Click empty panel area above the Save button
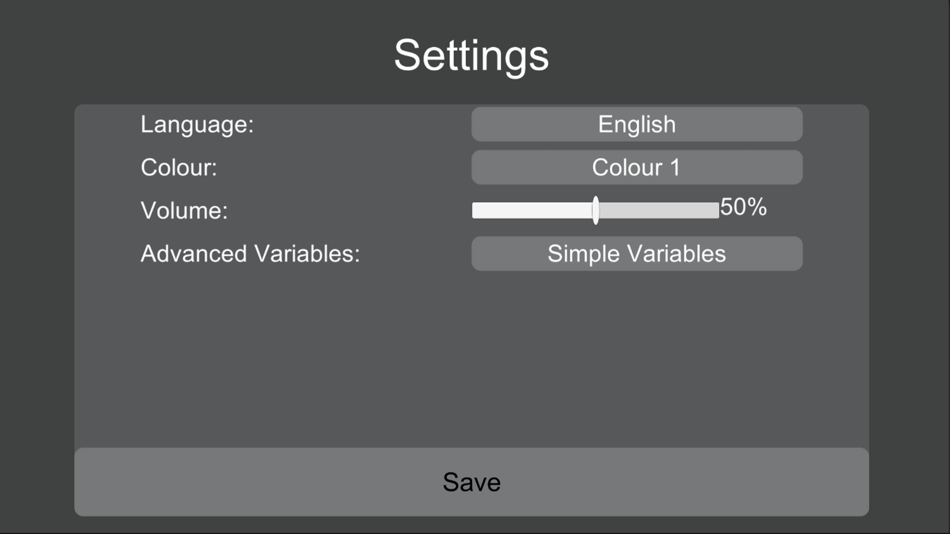Image resolution: width=950 pixels, height=534 pixels. [471, 360]
